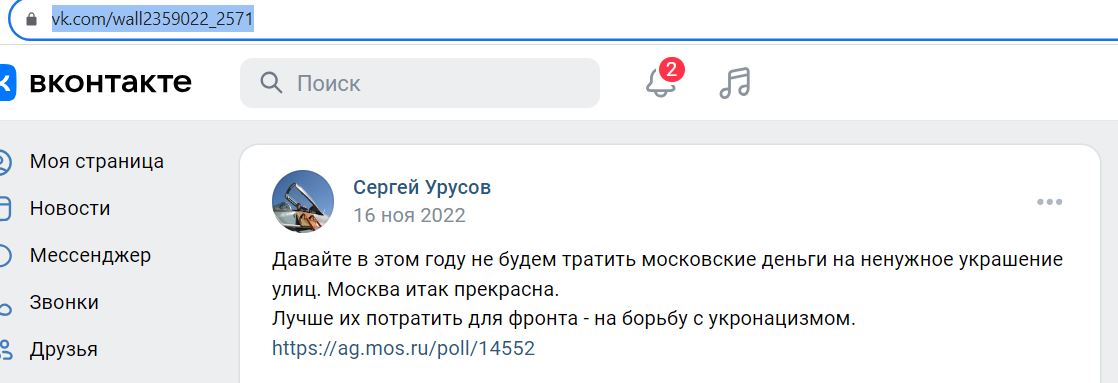Select Звонки in the sidebar
The image size is (1118, 383).
tap(64, 302)
